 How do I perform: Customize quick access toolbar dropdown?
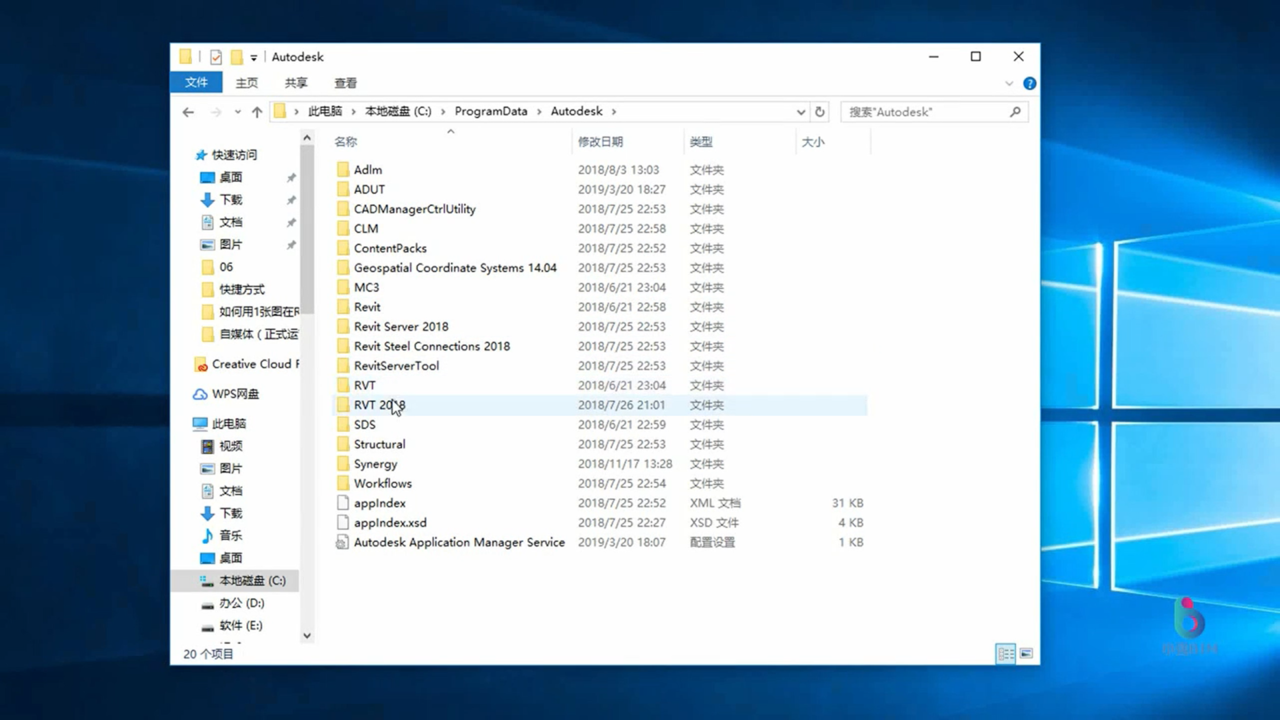254,58
